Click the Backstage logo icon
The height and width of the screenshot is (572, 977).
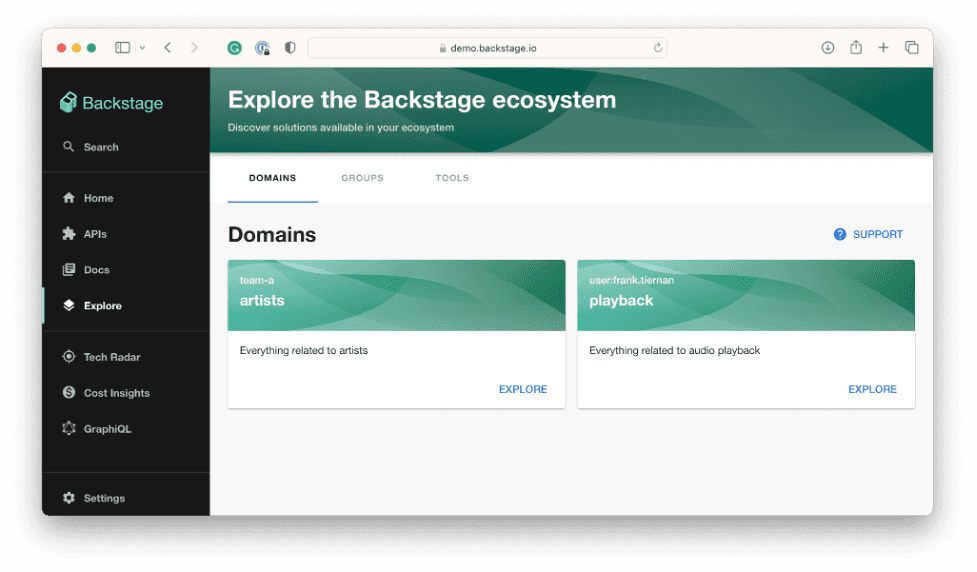[x=68, y=103]
